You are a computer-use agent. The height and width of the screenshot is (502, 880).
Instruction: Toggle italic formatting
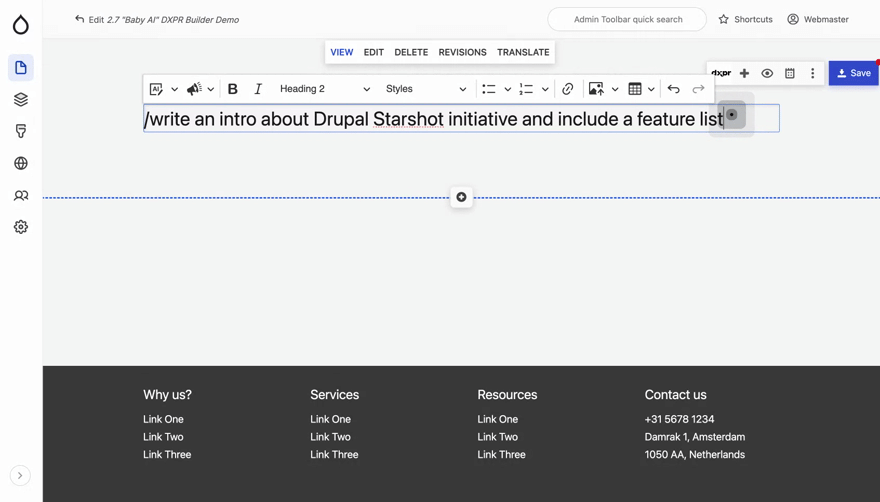coord(258,89)
